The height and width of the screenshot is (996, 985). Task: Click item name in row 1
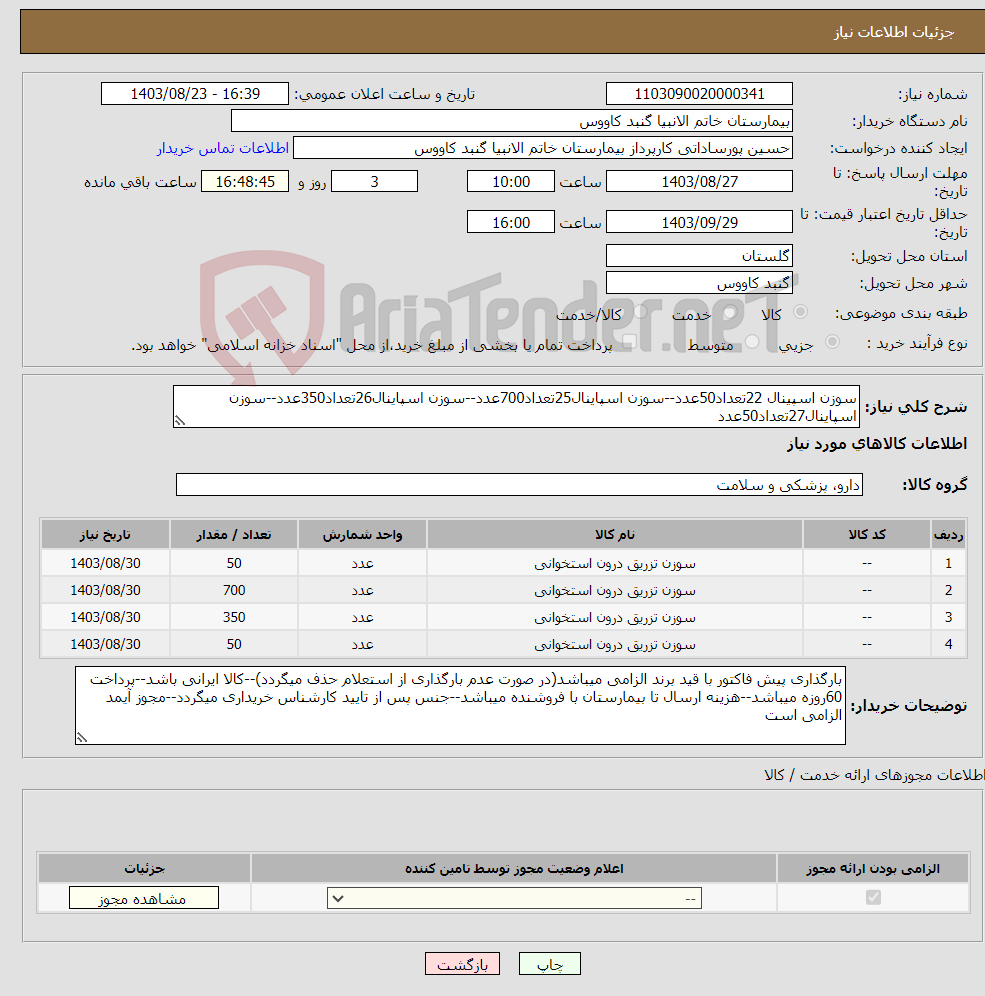pos(615,563)
